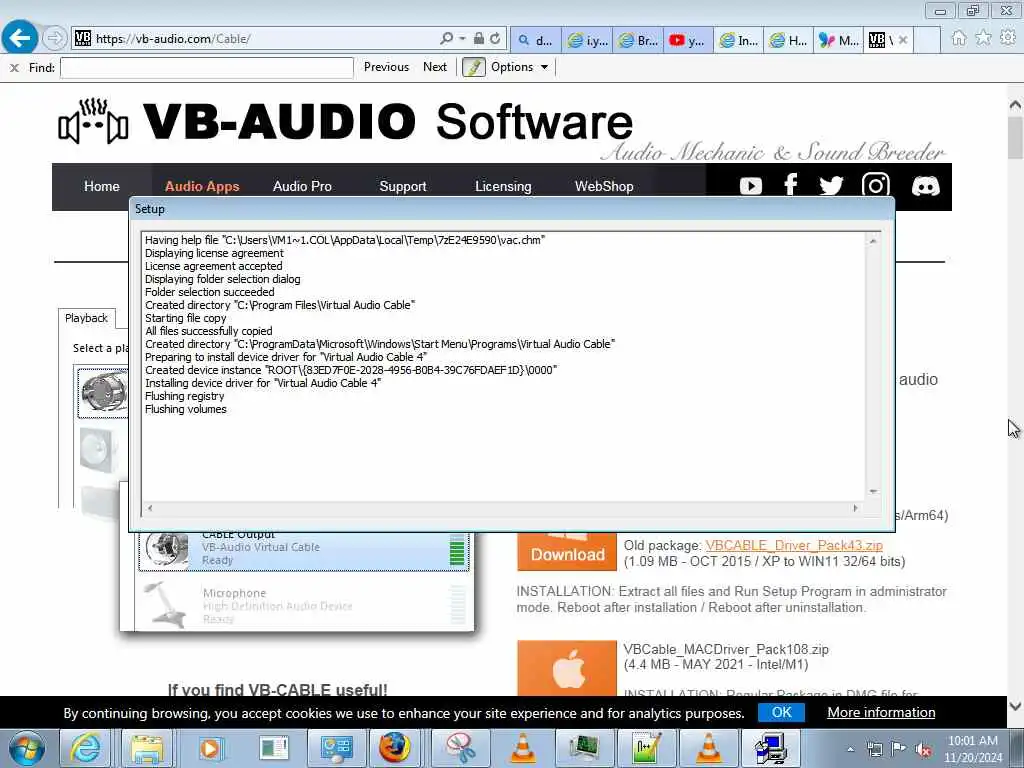Viewport: 1024px width, 768px height.
Task: Click the page scrollbar up arrow
Action: [x=1015, y=104]
